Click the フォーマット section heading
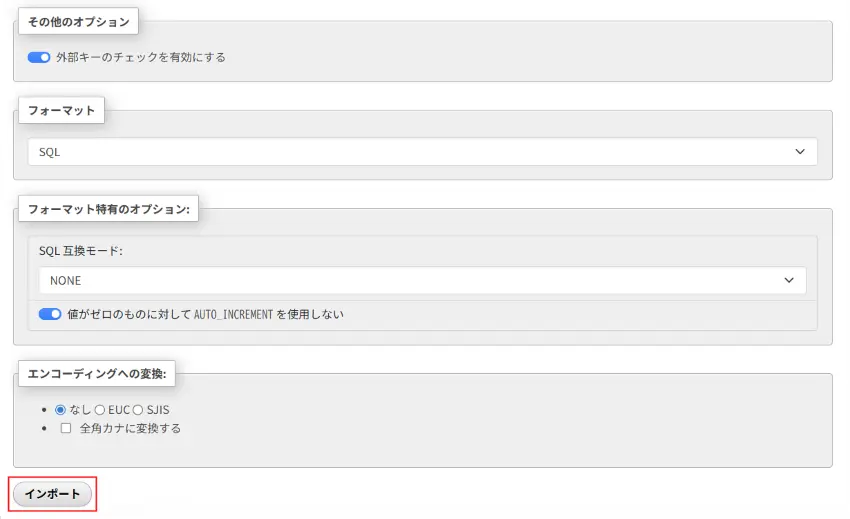 tap(61, 111)
